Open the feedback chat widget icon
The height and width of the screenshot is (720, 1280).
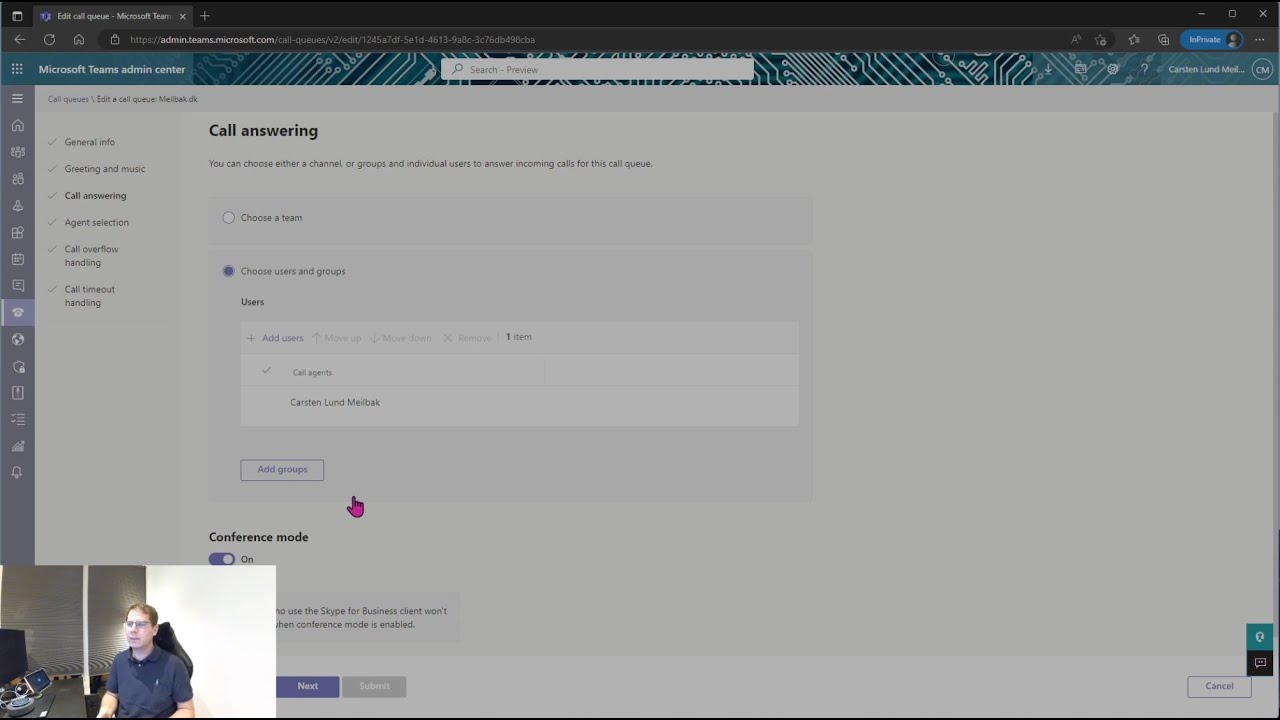pos(1260,662)
